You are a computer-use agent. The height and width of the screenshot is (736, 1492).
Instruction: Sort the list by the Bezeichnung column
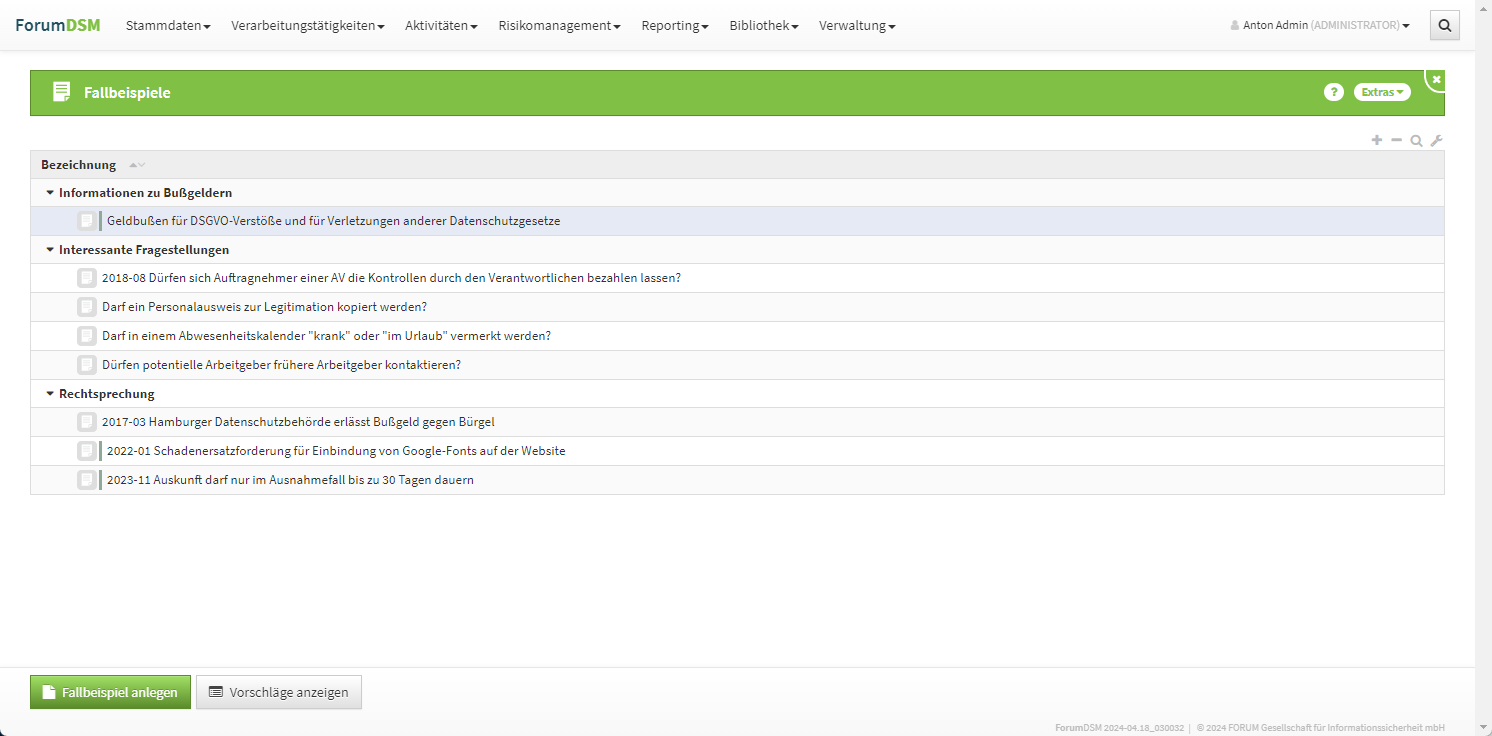[79, 165]
